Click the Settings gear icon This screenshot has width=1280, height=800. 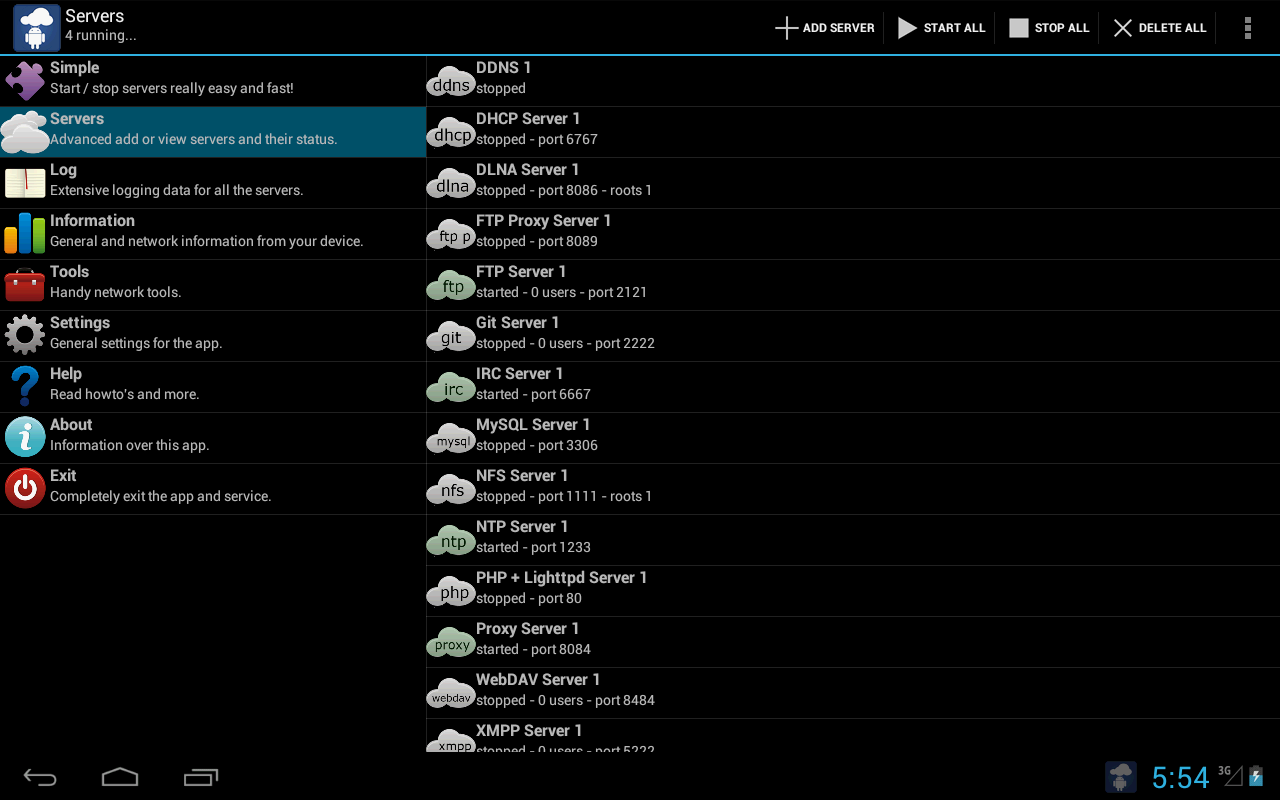click(x=25, y=335)
